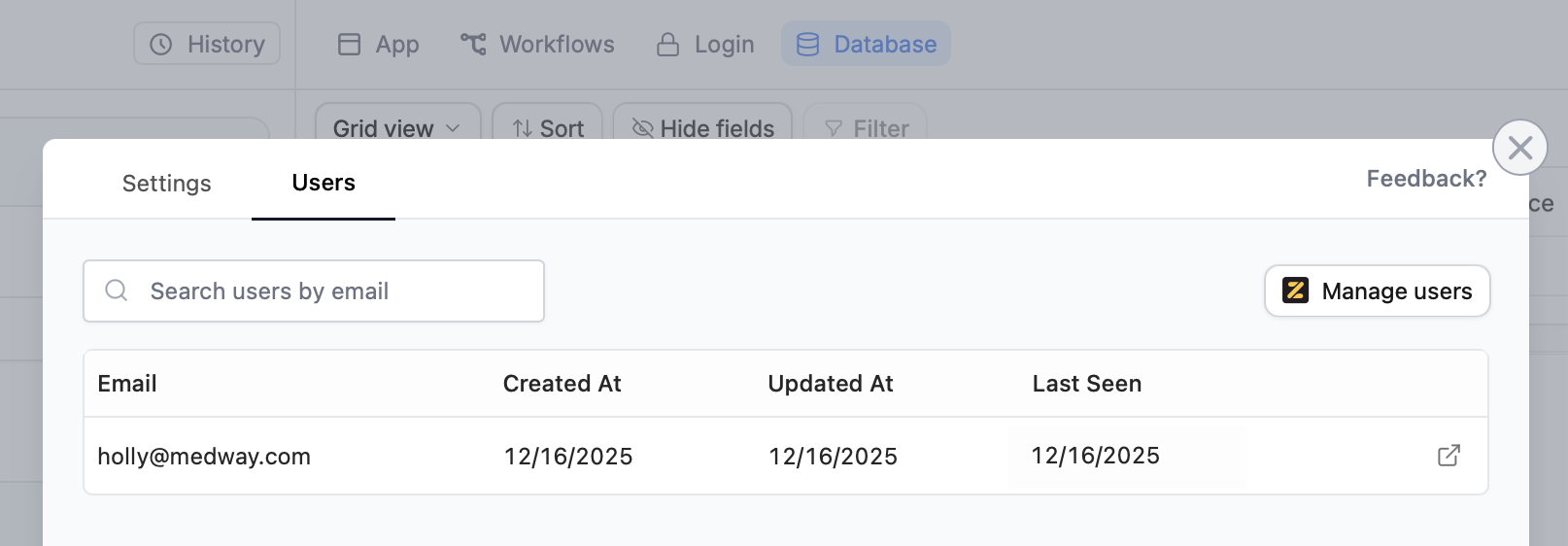Click the Manage users button
Screen dimensions: 1568x546
[x=1377, y=290]
